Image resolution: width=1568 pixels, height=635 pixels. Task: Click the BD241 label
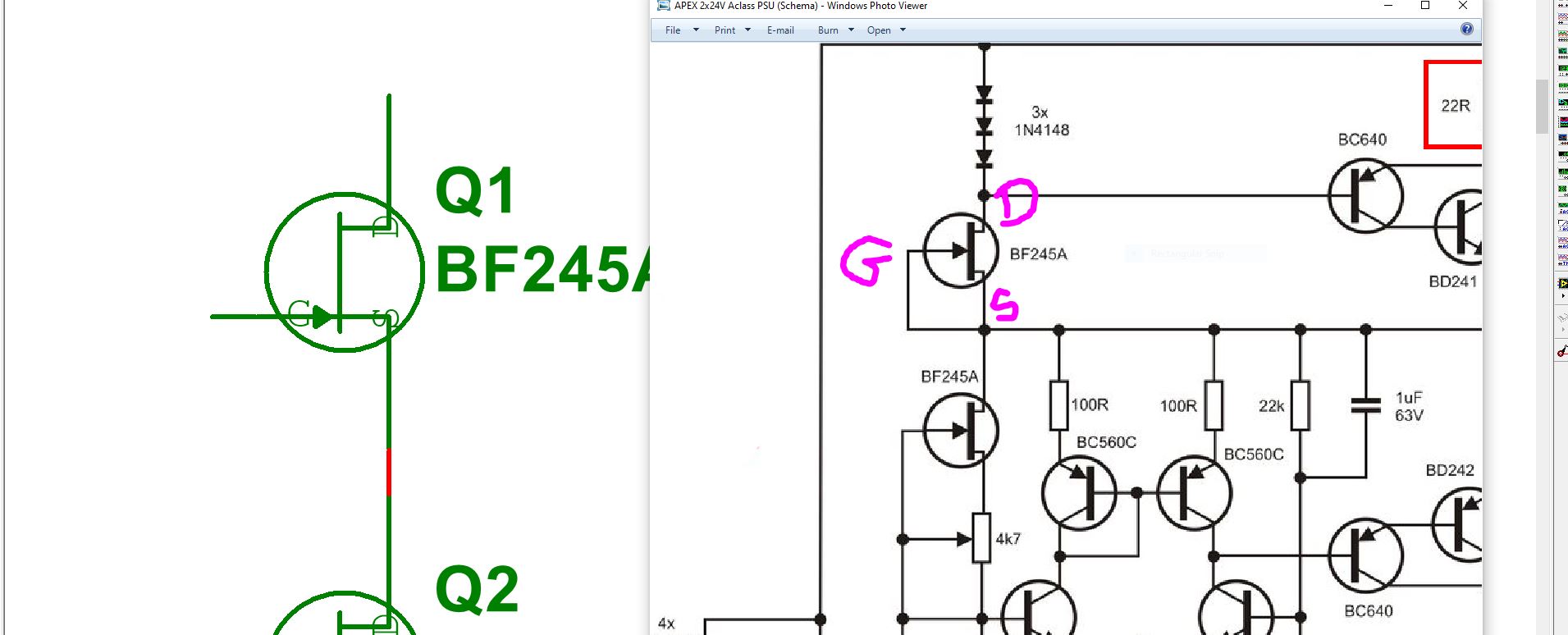pos(1453,281)
